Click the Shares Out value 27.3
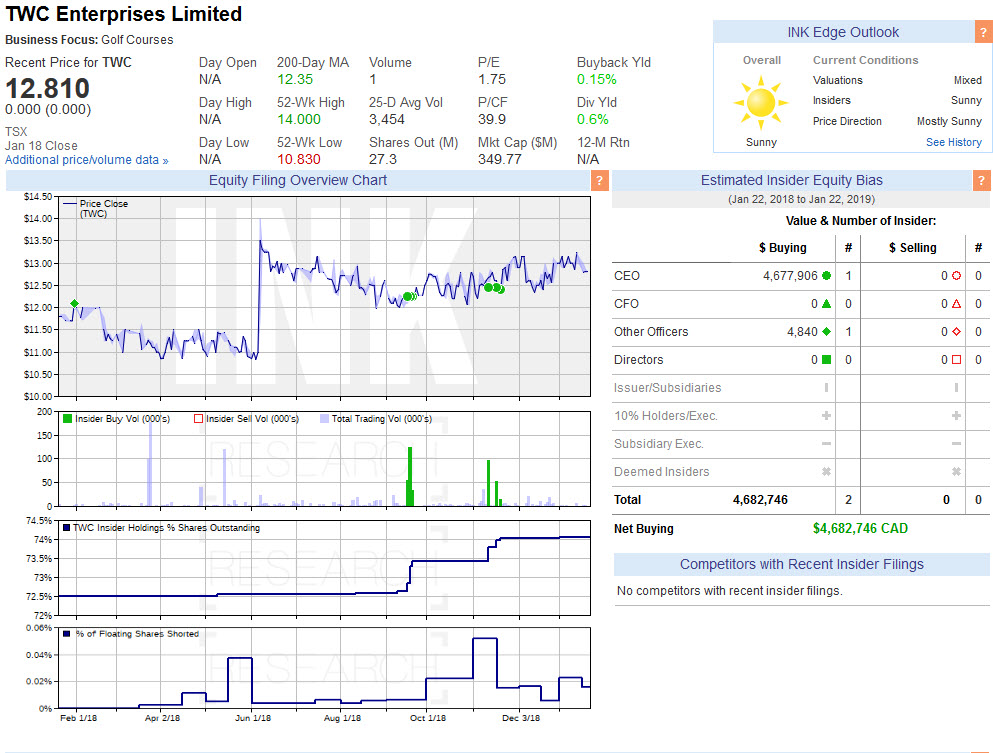993x753 pixels. click(383, 160)
